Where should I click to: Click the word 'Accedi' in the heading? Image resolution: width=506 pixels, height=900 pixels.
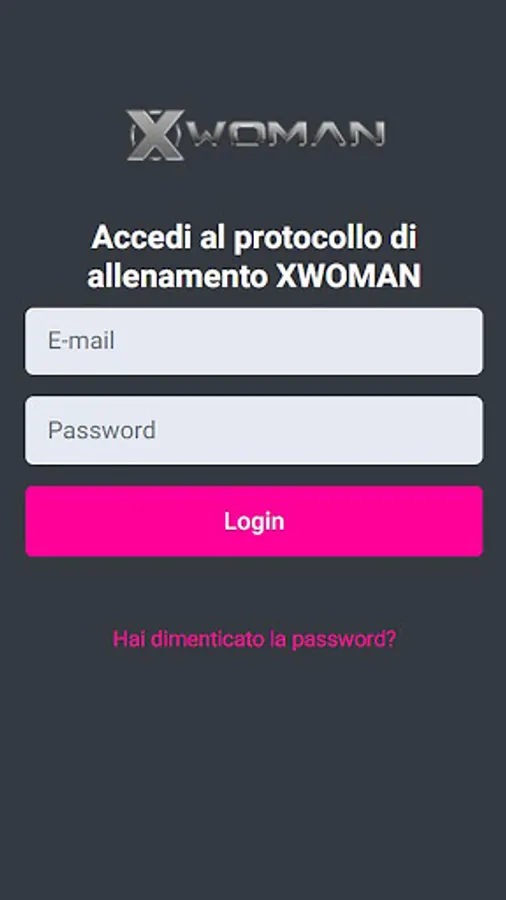point(142,238)
